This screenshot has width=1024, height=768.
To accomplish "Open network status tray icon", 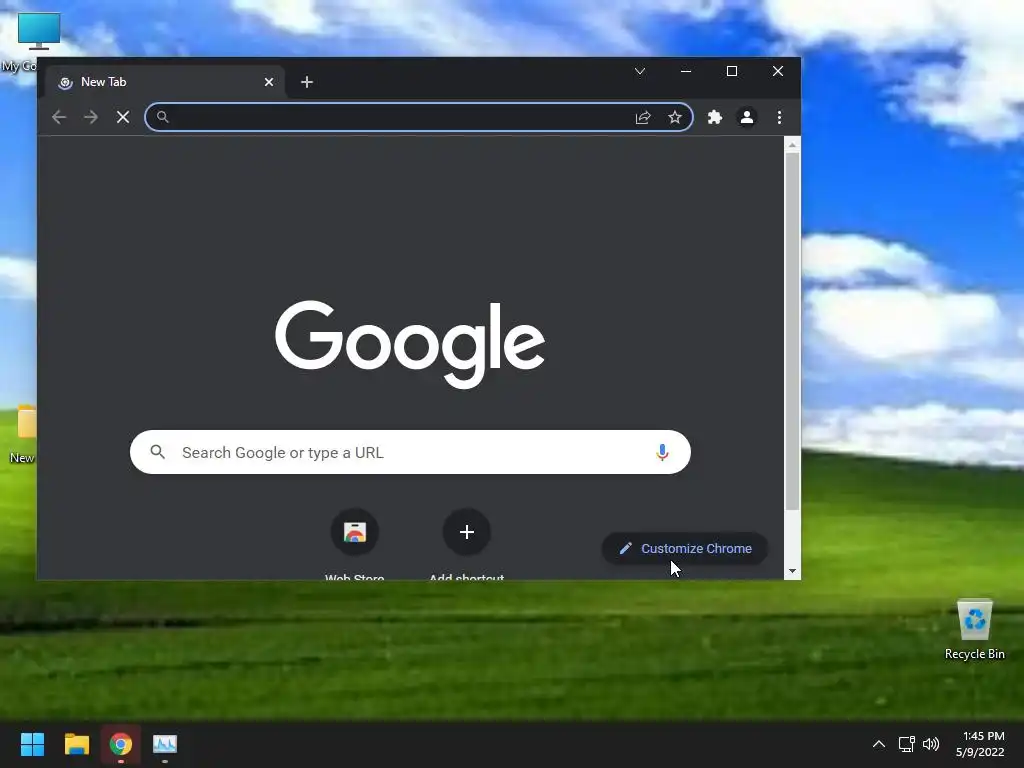I will coord(906,744).
